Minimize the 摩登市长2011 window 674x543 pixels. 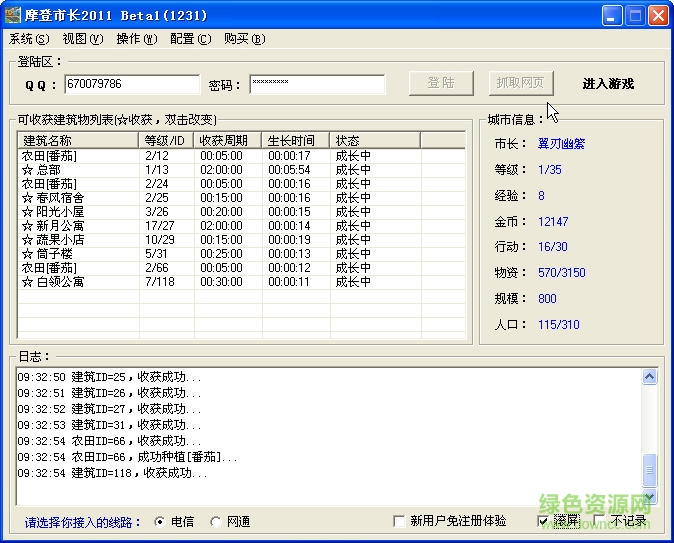pos(612,15)
